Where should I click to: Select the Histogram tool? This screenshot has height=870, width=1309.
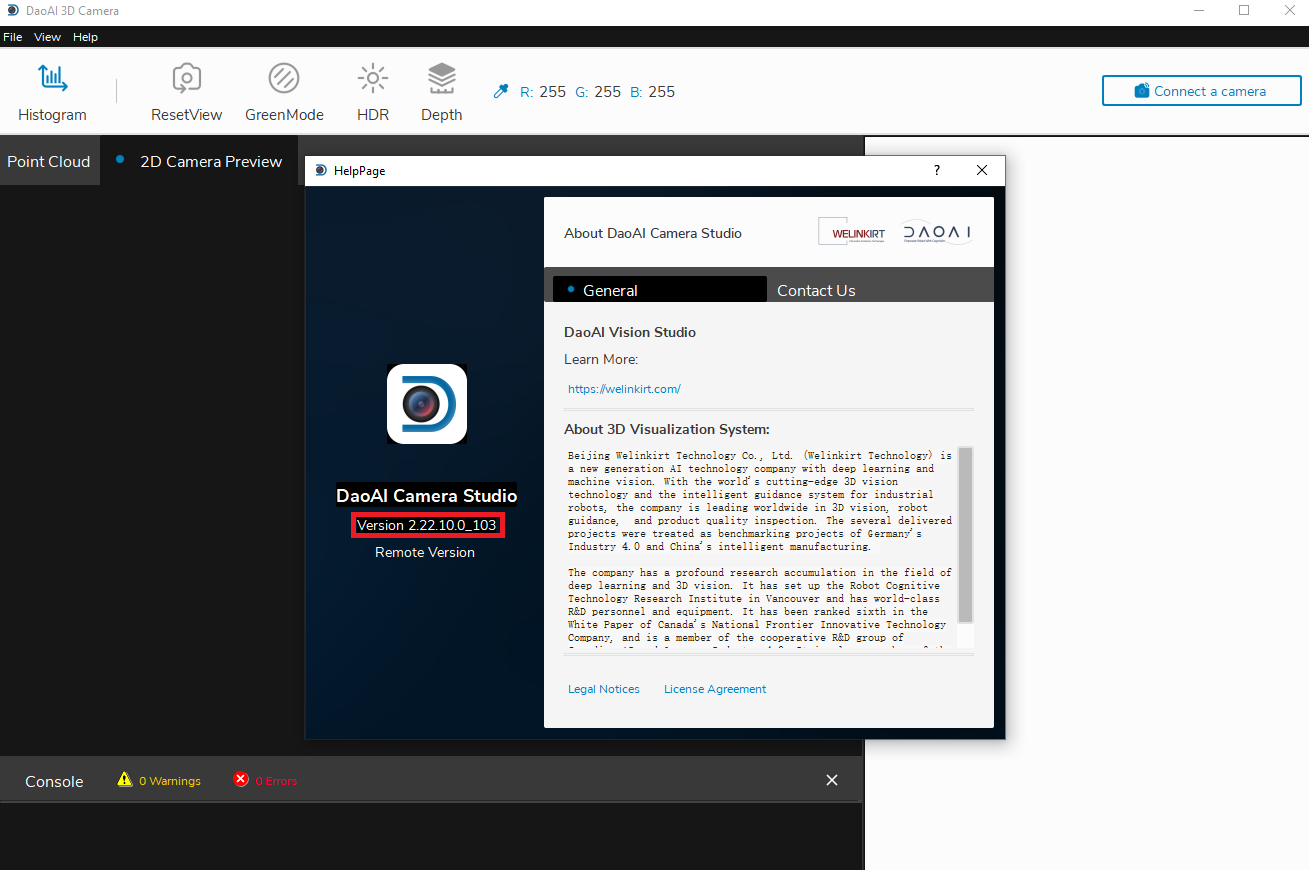tap(52, 90)
